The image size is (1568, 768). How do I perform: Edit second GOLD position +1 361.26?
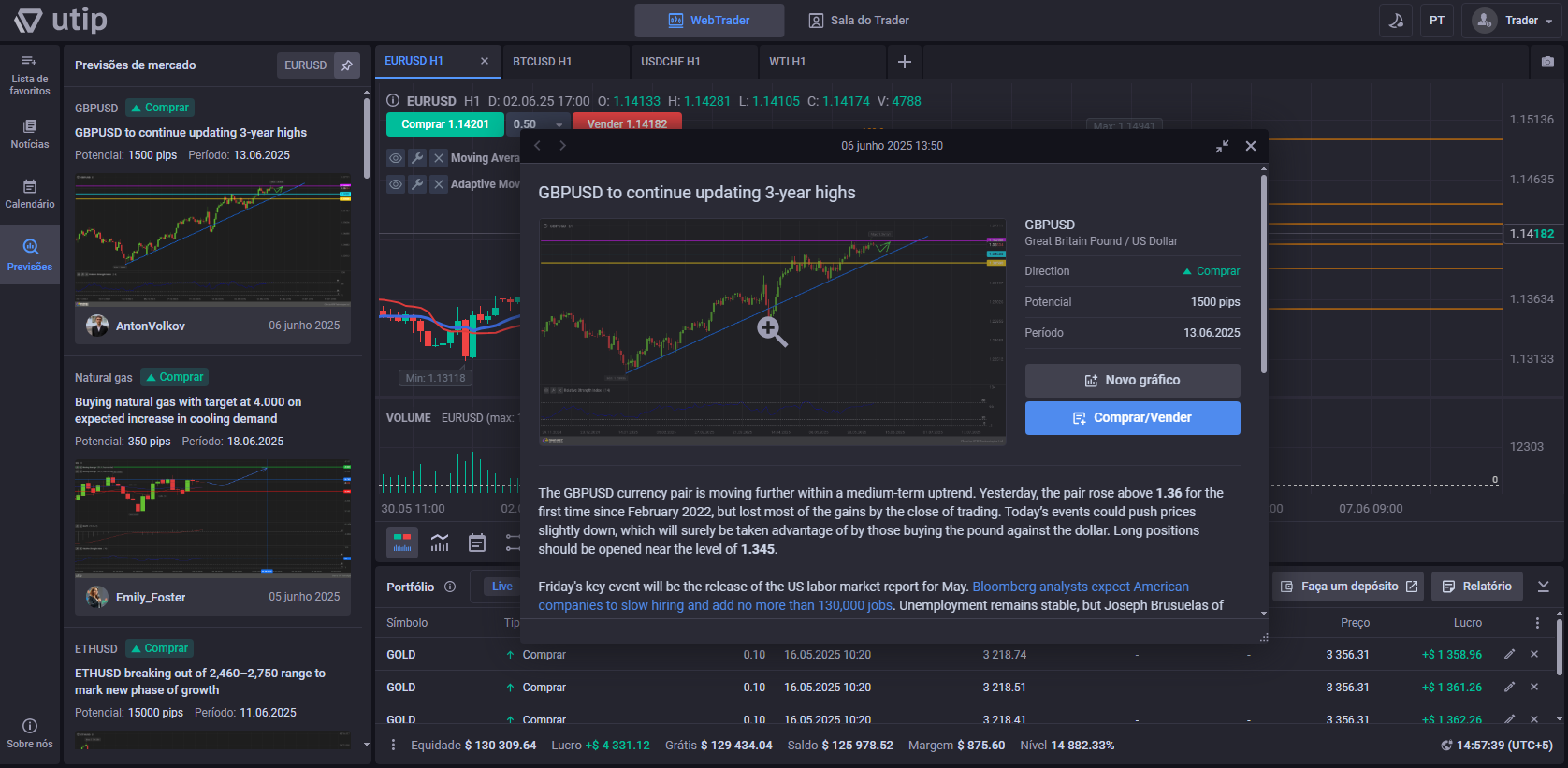1509,688
